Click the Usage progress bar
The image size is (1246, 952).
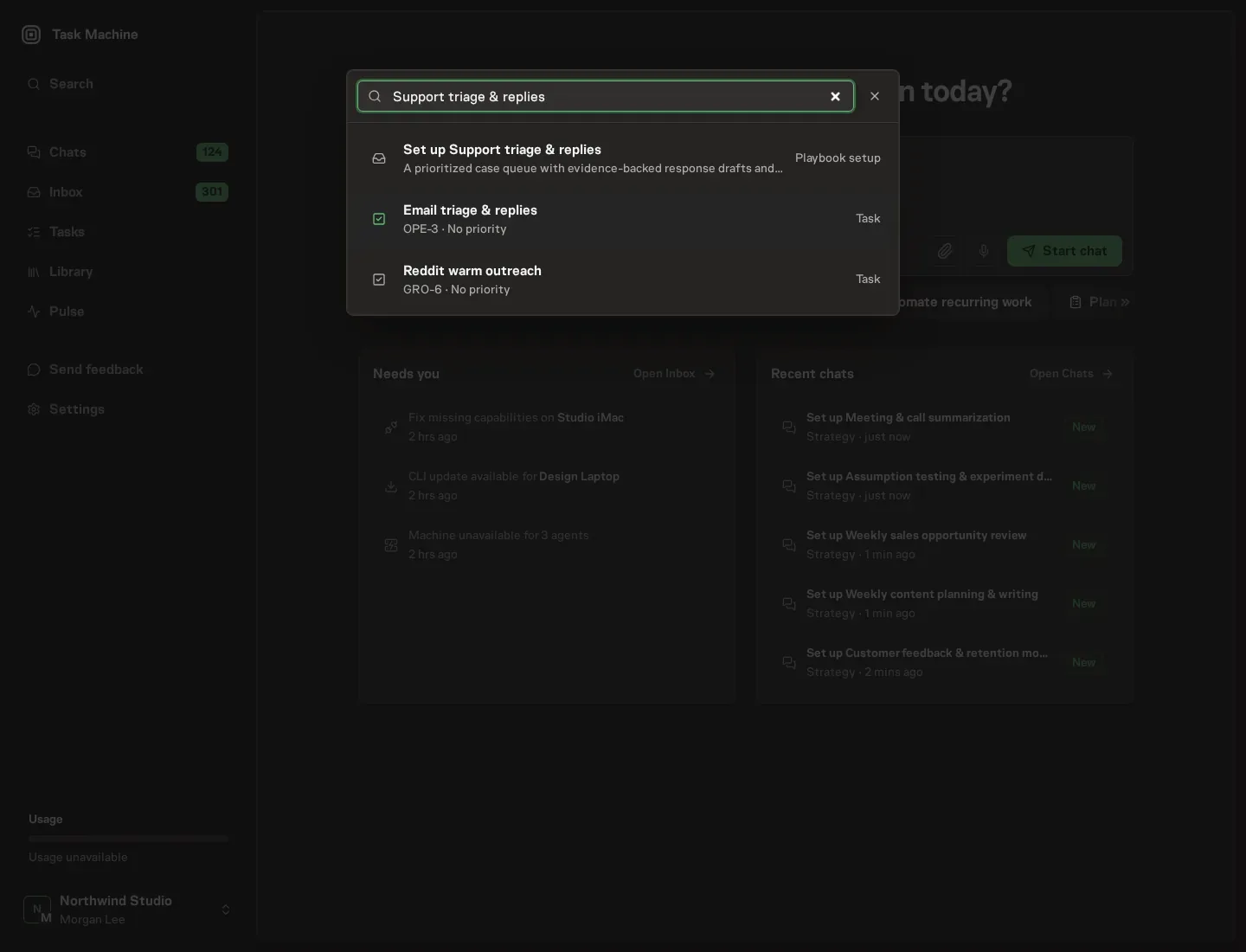click(x=128, y=839)
